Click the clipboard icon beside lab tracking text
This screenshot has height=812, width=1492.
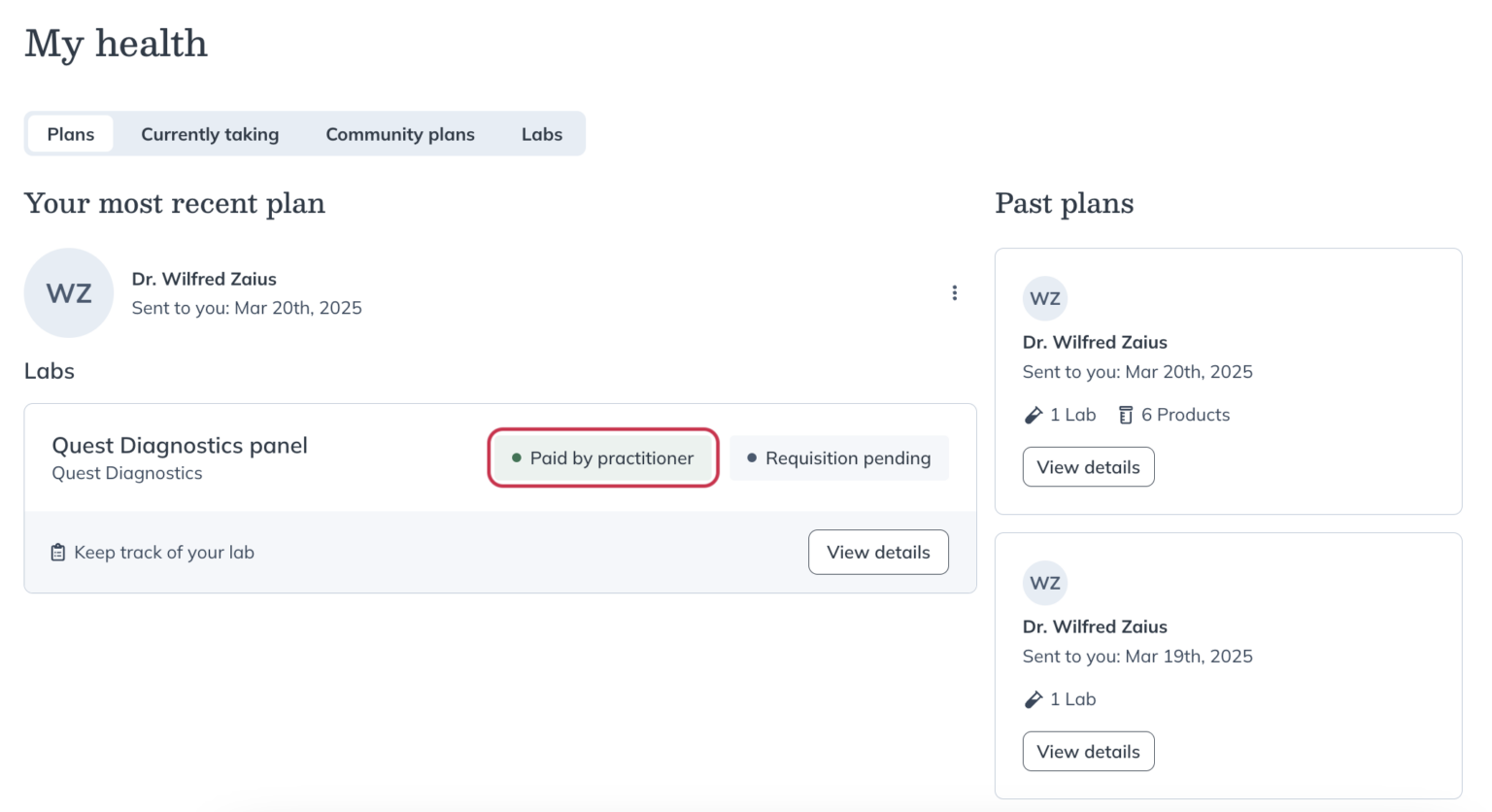(x=58, y=552)
